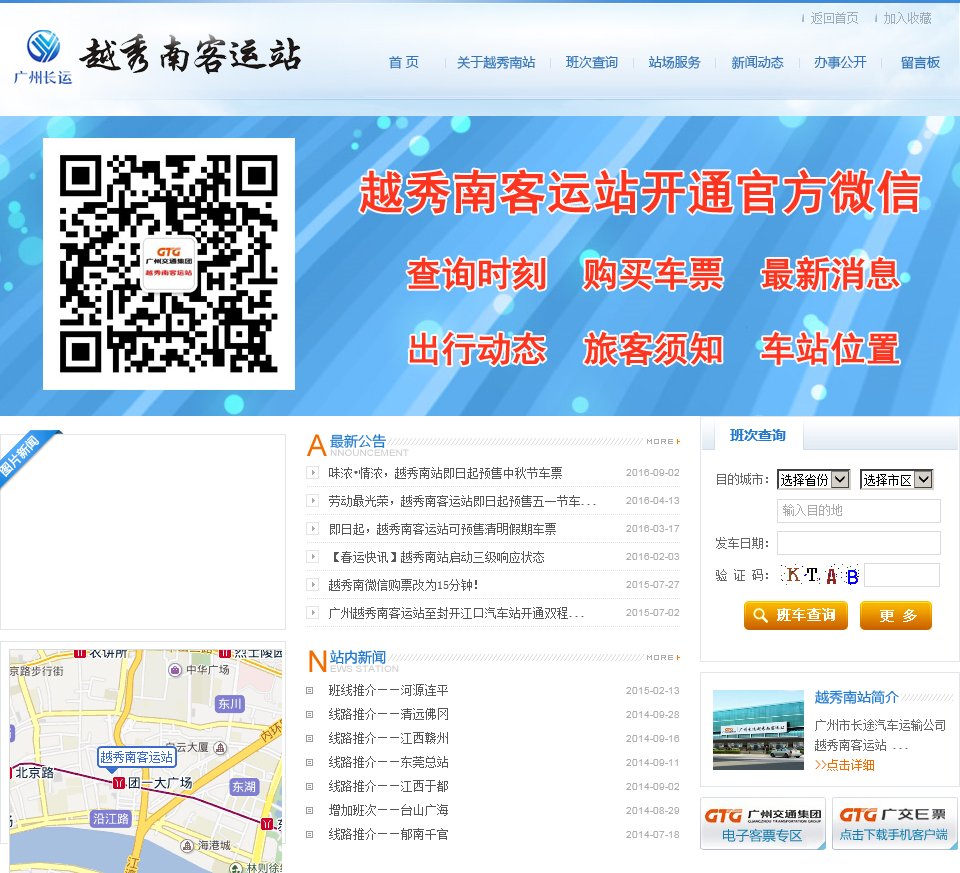The height and width of the screenshot is (873, 960).
Task: Click arrow icon beside 春运快讯 announcement
Action: pos(313,556)
